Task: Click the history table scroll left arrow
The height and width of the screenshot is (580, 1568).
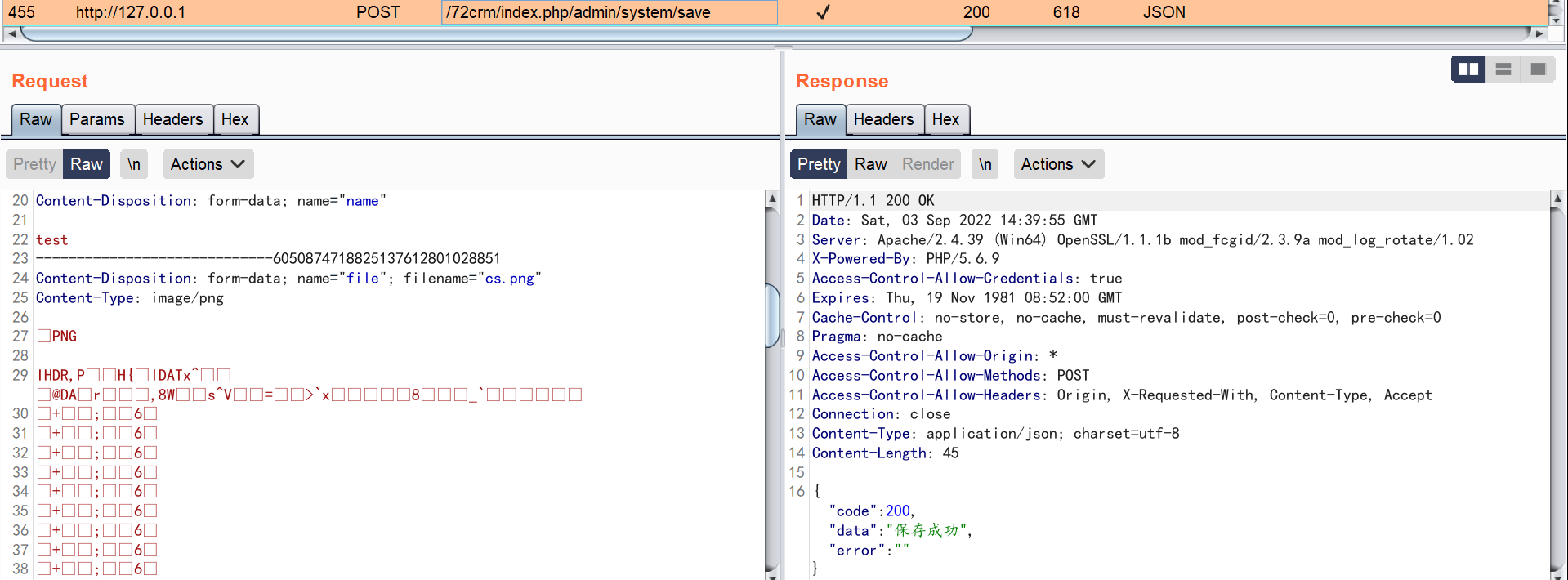Action: 11,33
